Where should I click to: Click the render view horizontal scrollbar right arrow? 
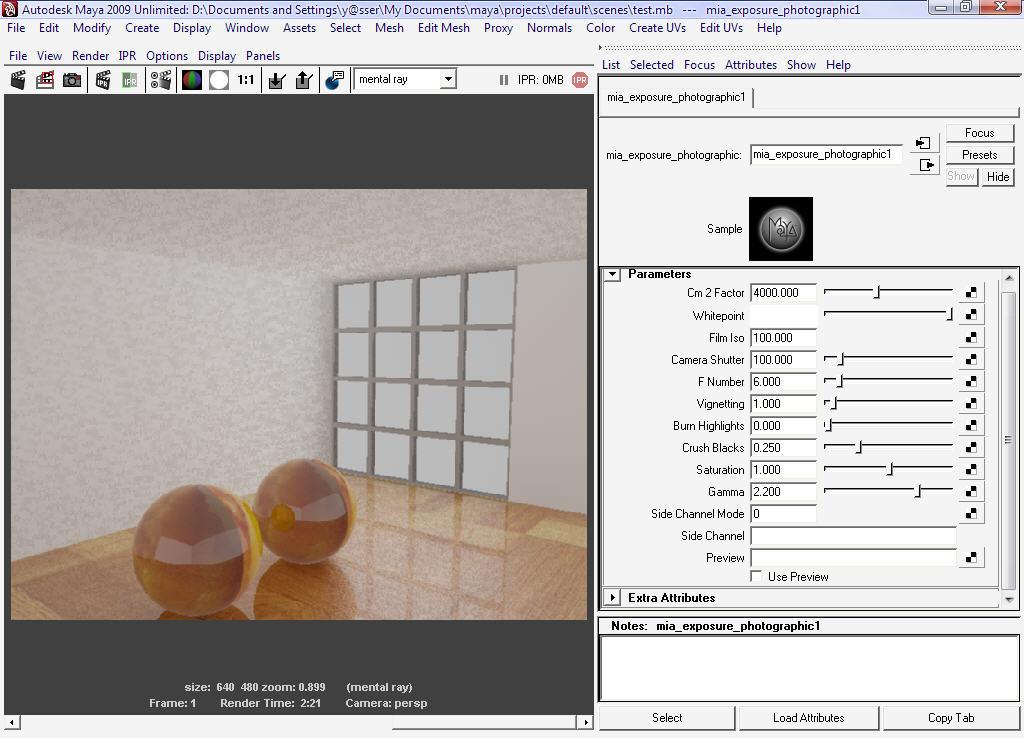click(585, 722)
